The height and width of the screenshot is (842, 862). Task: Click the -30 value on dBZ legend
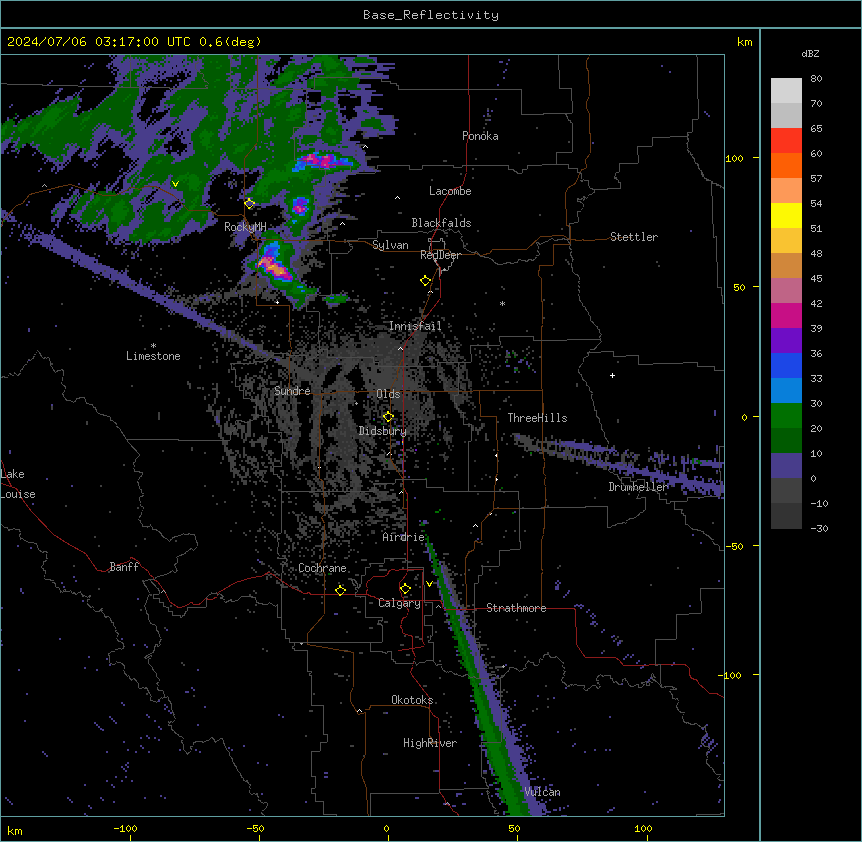click(x=819, y=529)
